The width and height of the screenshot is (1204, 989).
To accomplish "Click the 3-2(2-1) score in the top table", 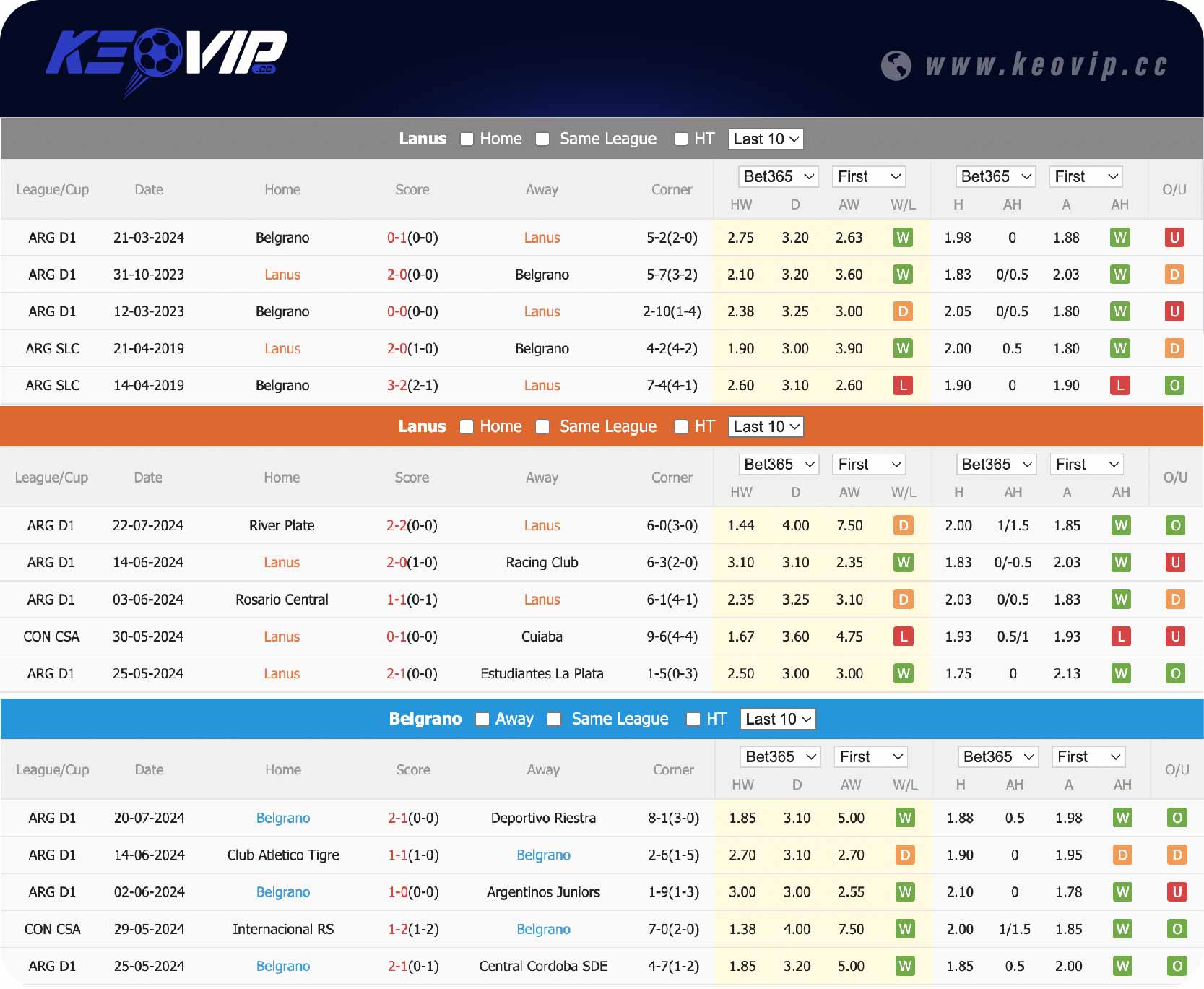I will coord(412,386).
